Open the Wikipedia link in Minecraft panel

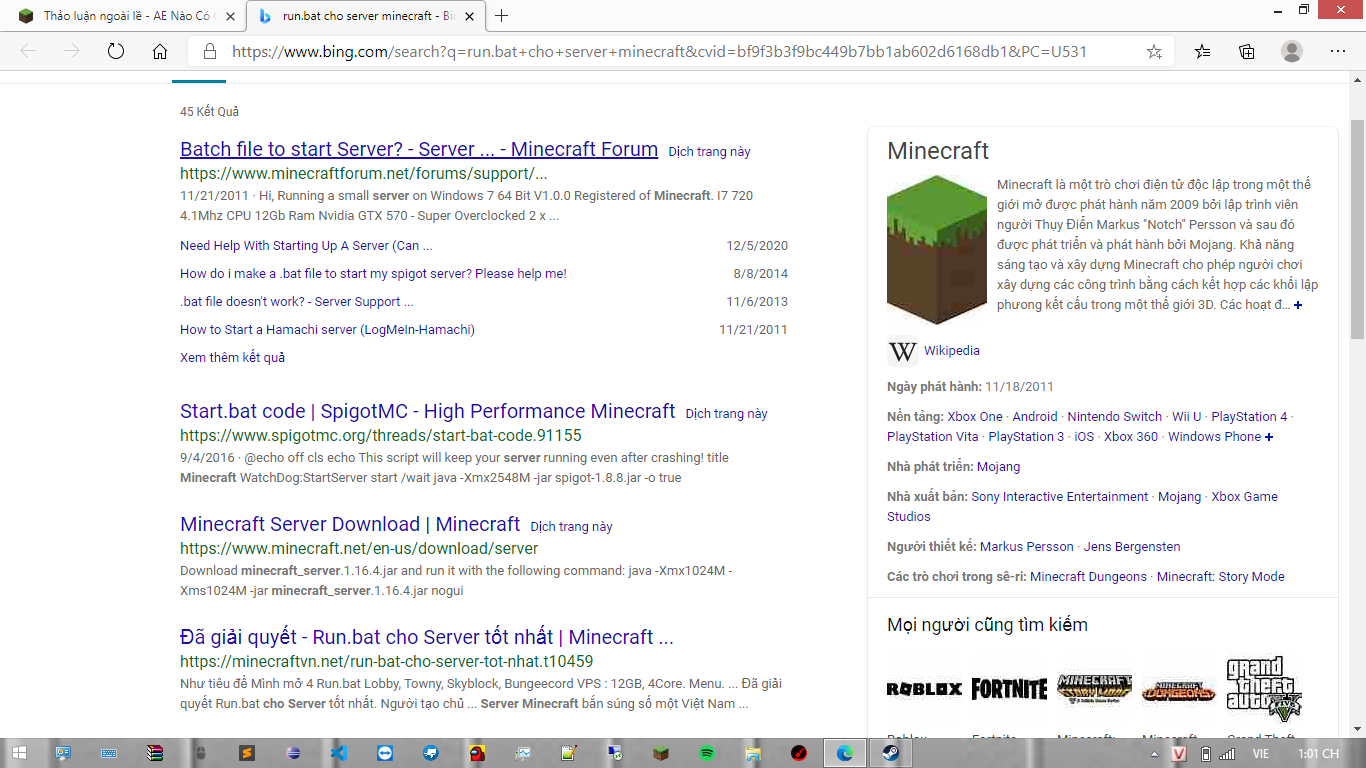click(952, 351)
